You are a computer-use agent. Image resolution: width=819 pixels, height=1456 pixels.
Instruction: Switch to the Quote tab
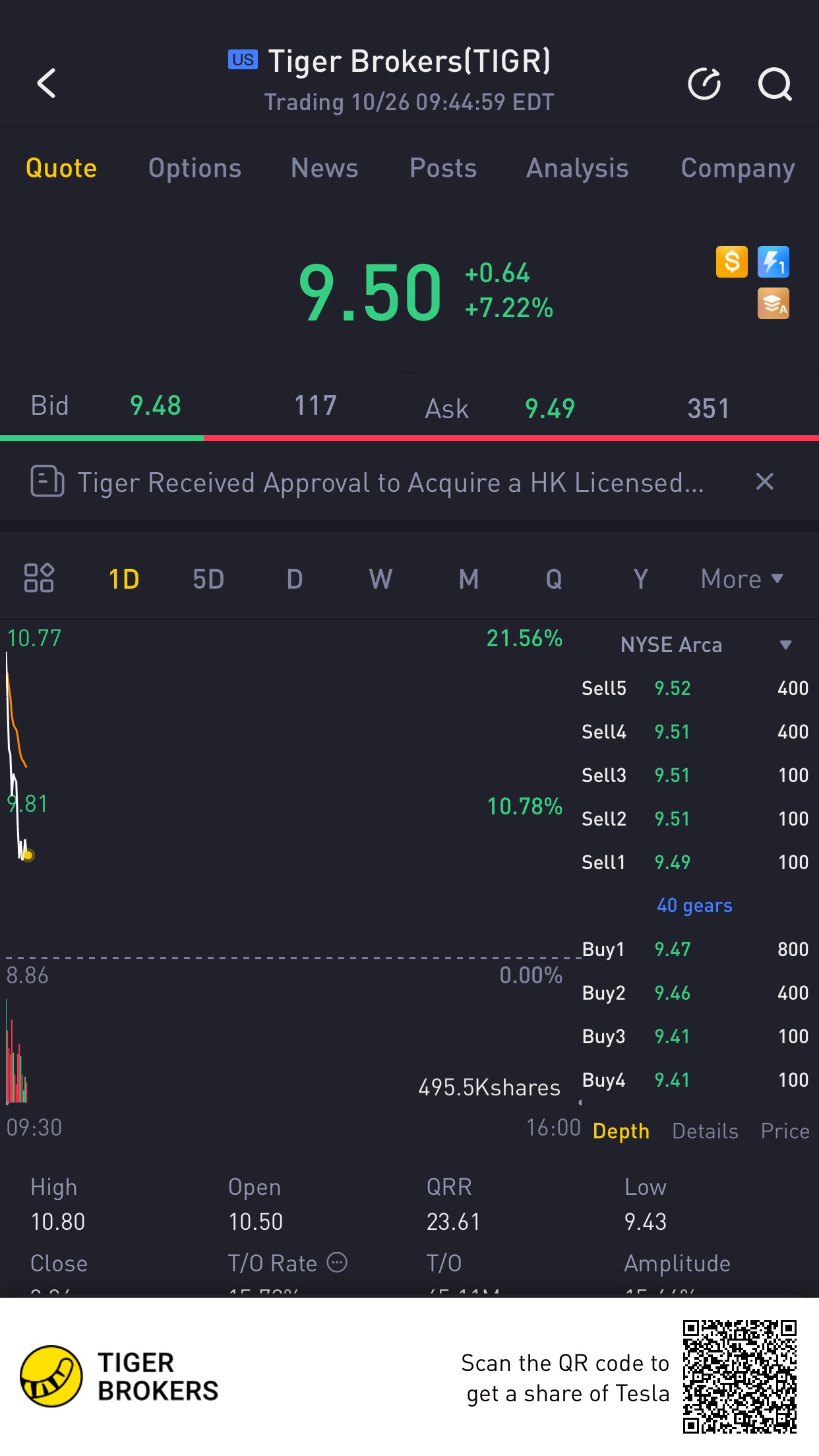[x=61, y=168]
